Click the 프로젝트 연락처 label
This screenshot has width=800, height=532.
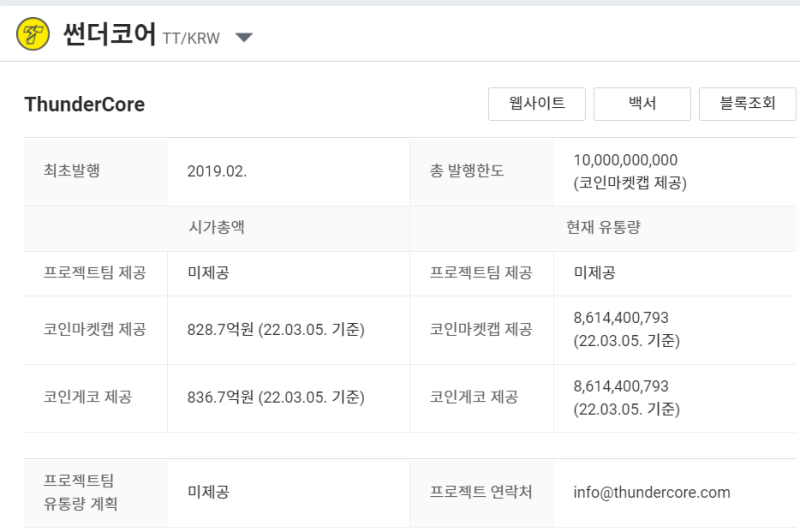[481, 492]
